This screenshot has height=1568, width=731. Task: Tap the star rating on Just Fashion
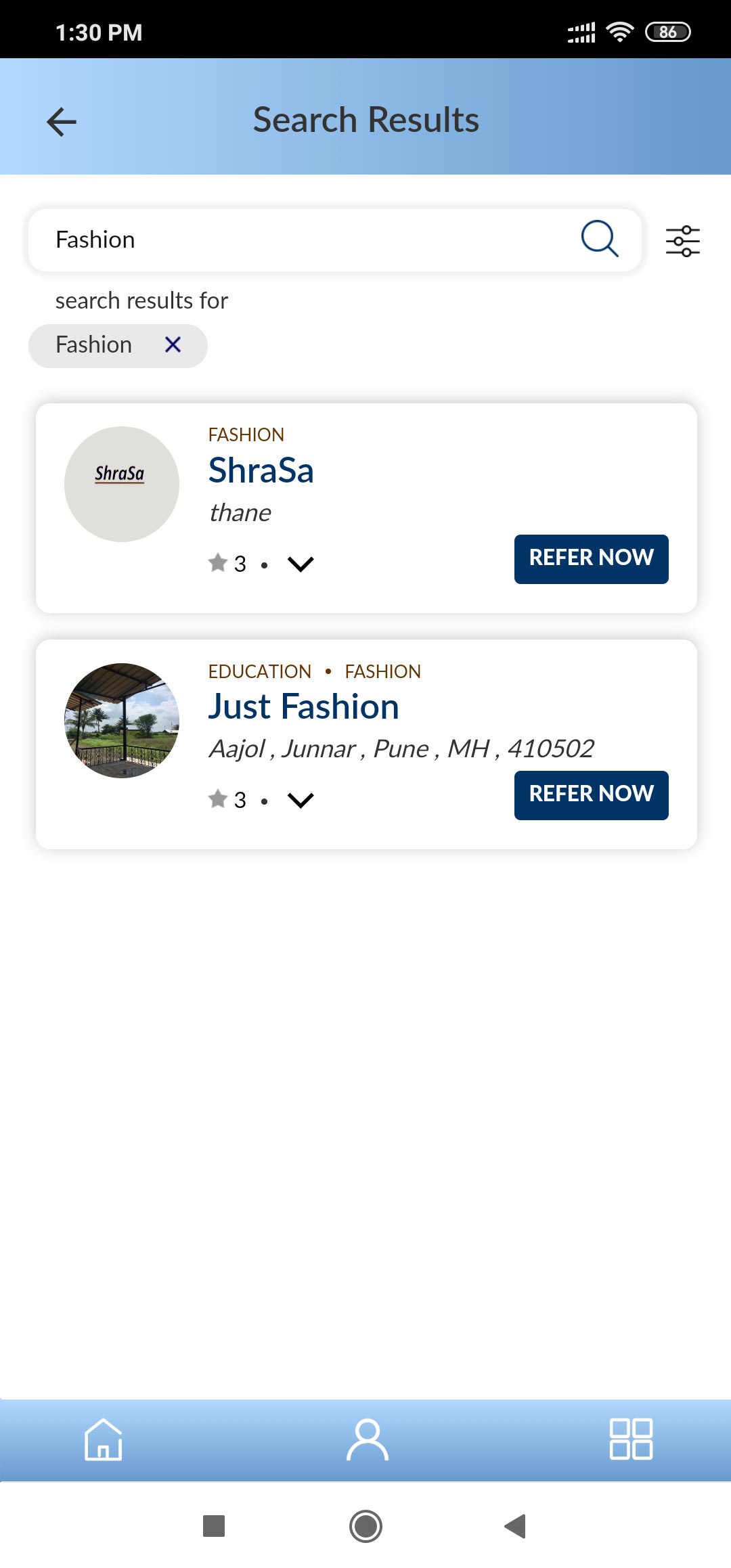coord(227,799)
